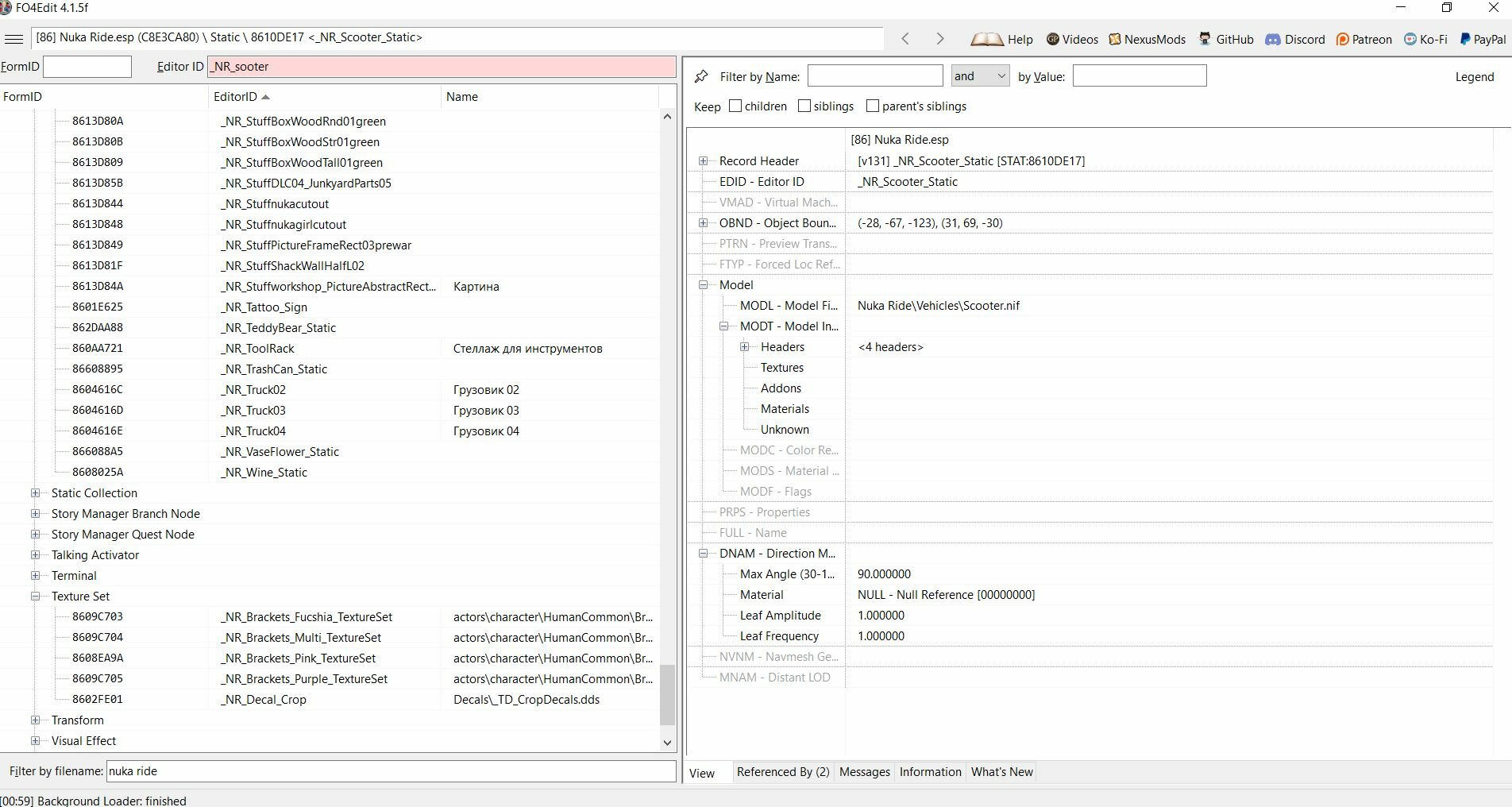Switch to What's New tab
Viewport: 1512px width, 807px height.
1002,772
